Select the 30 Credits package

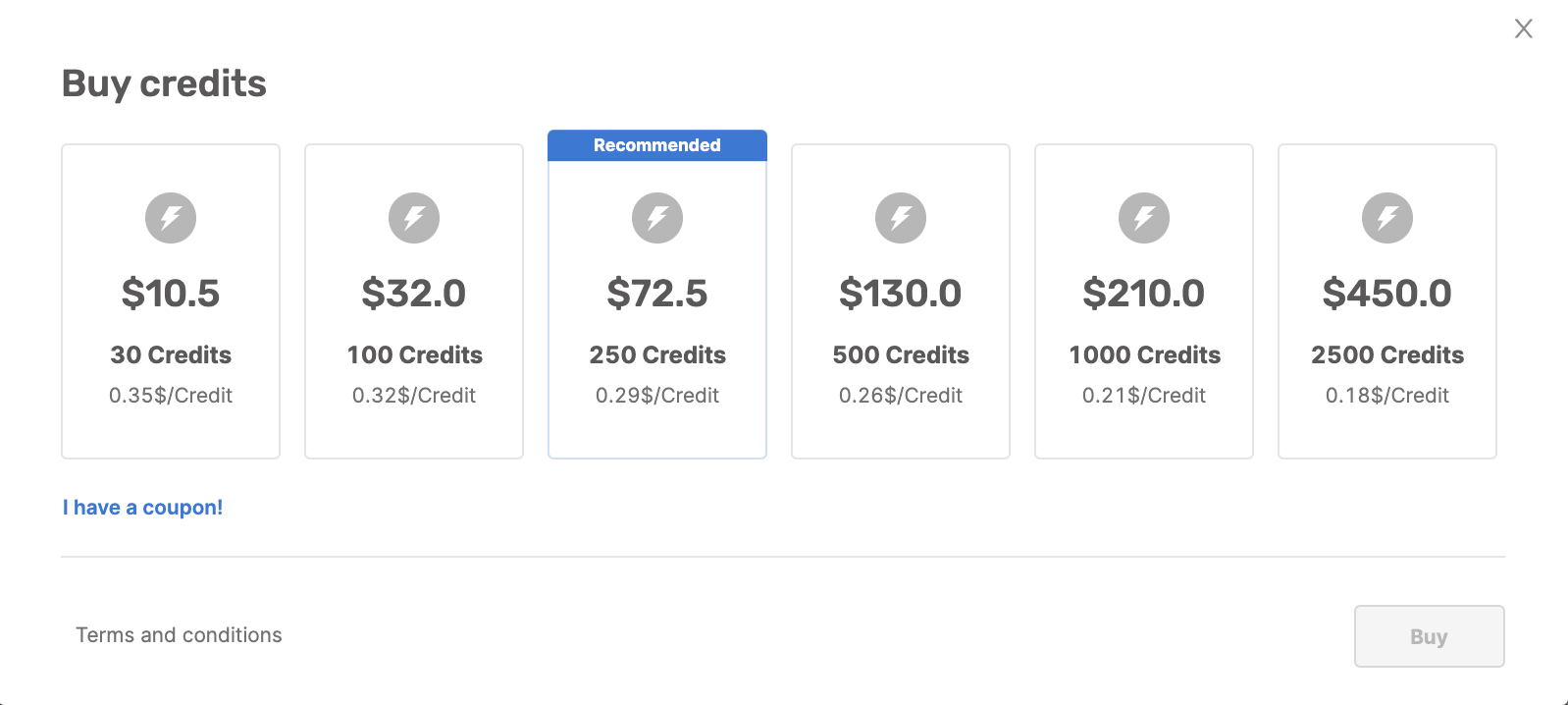(x=171, y=301)
